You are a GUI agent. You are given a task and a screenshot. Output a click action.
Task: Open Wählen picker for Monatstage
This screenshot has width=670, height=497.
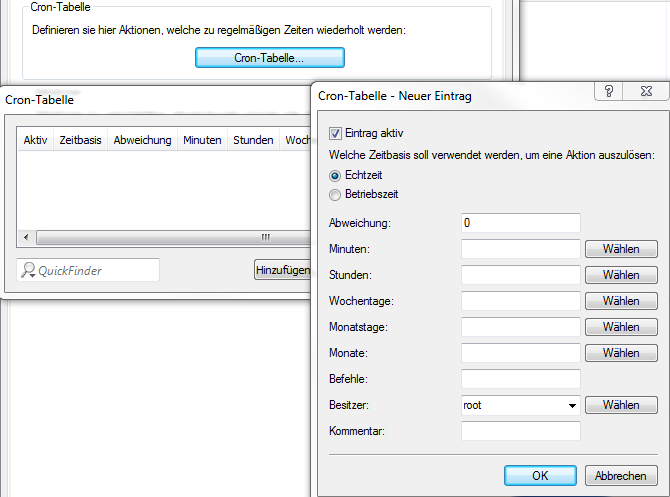point(621,327)
